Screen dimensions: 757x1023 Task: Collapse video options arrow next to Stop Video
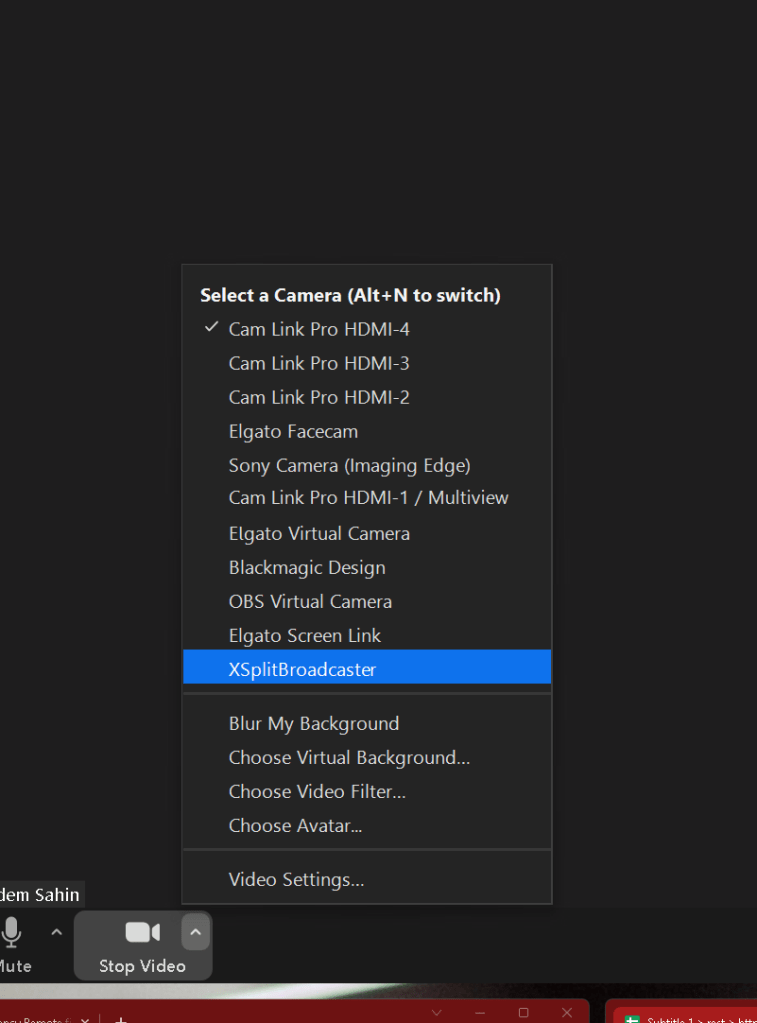pos(195,932)
